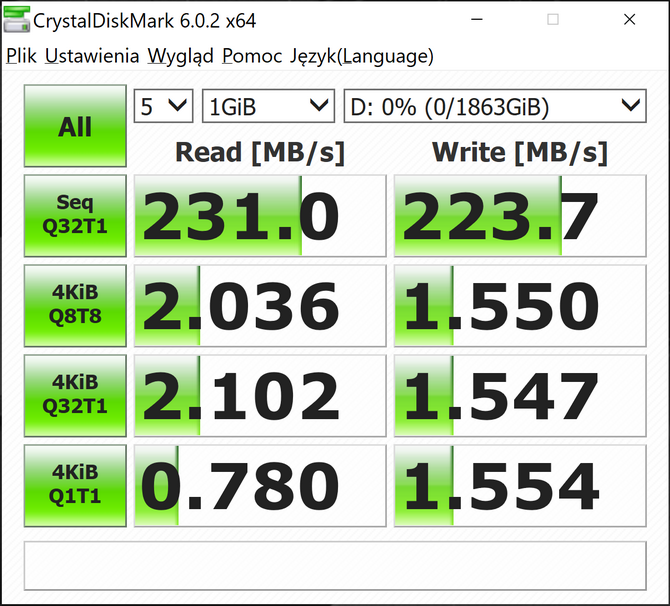Click the 4KiB Q1T1 read value 0.780

pyautogui.click(x=260, y=486)
